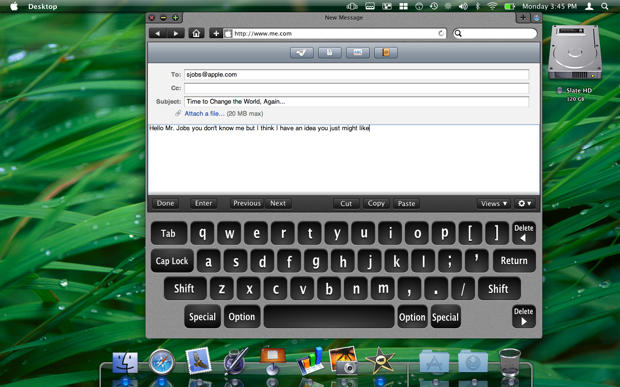Open the Applications folder in the dock
Viewport: 620px width, 387px height.
coord(434,361)
